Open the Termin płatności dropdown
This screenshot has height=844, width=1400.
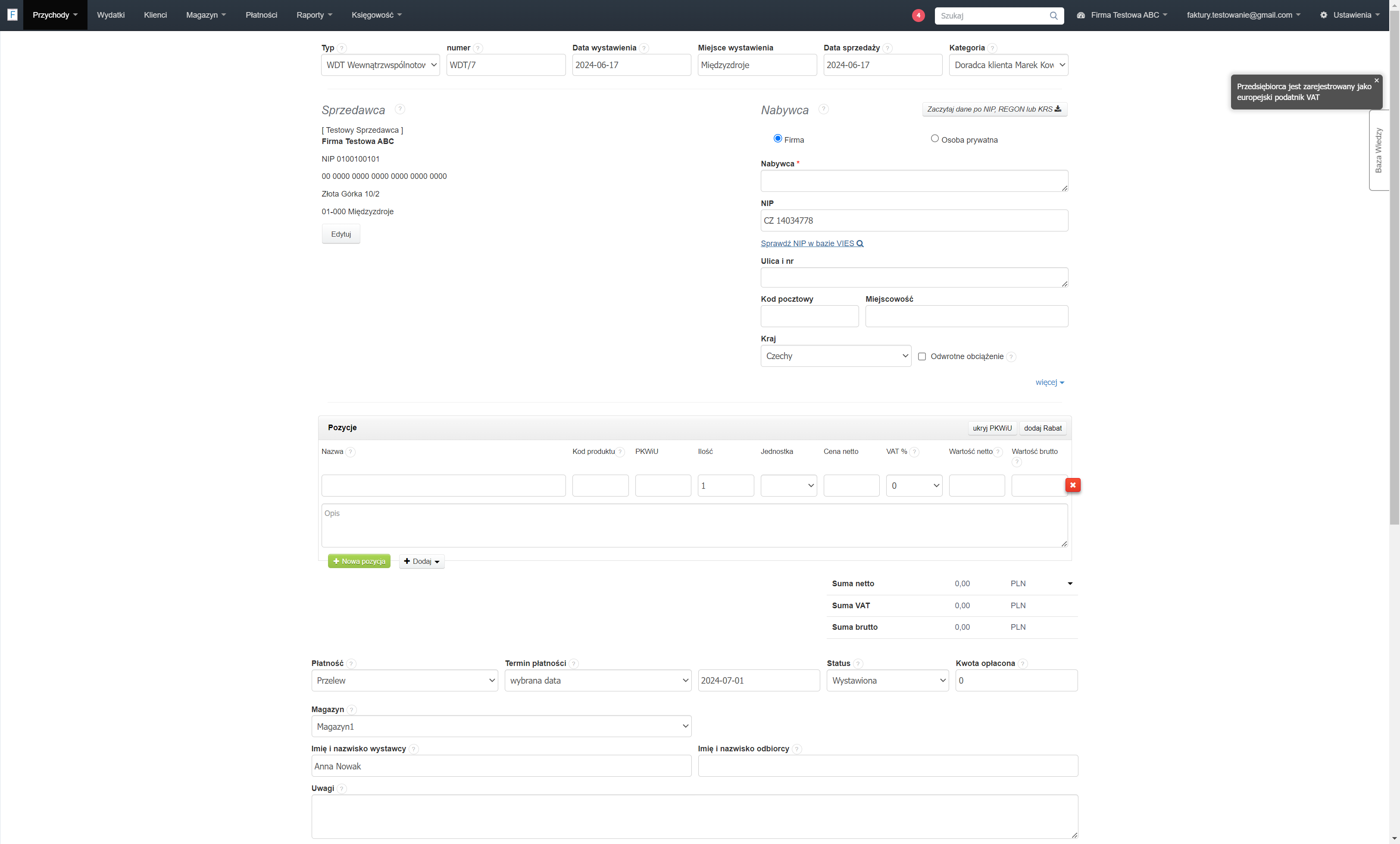598,680
